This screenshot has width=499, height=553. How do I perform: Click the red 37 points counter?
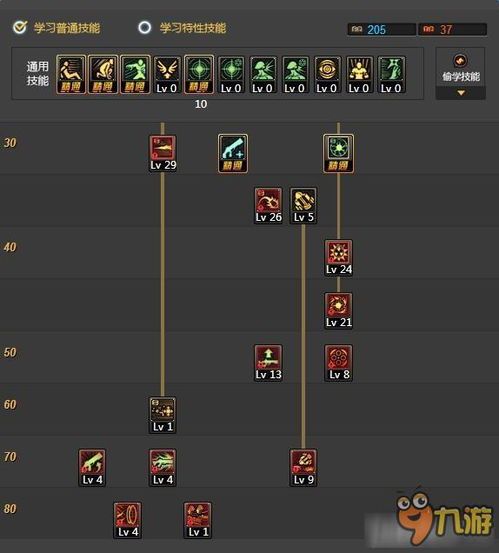click(452, 29)
